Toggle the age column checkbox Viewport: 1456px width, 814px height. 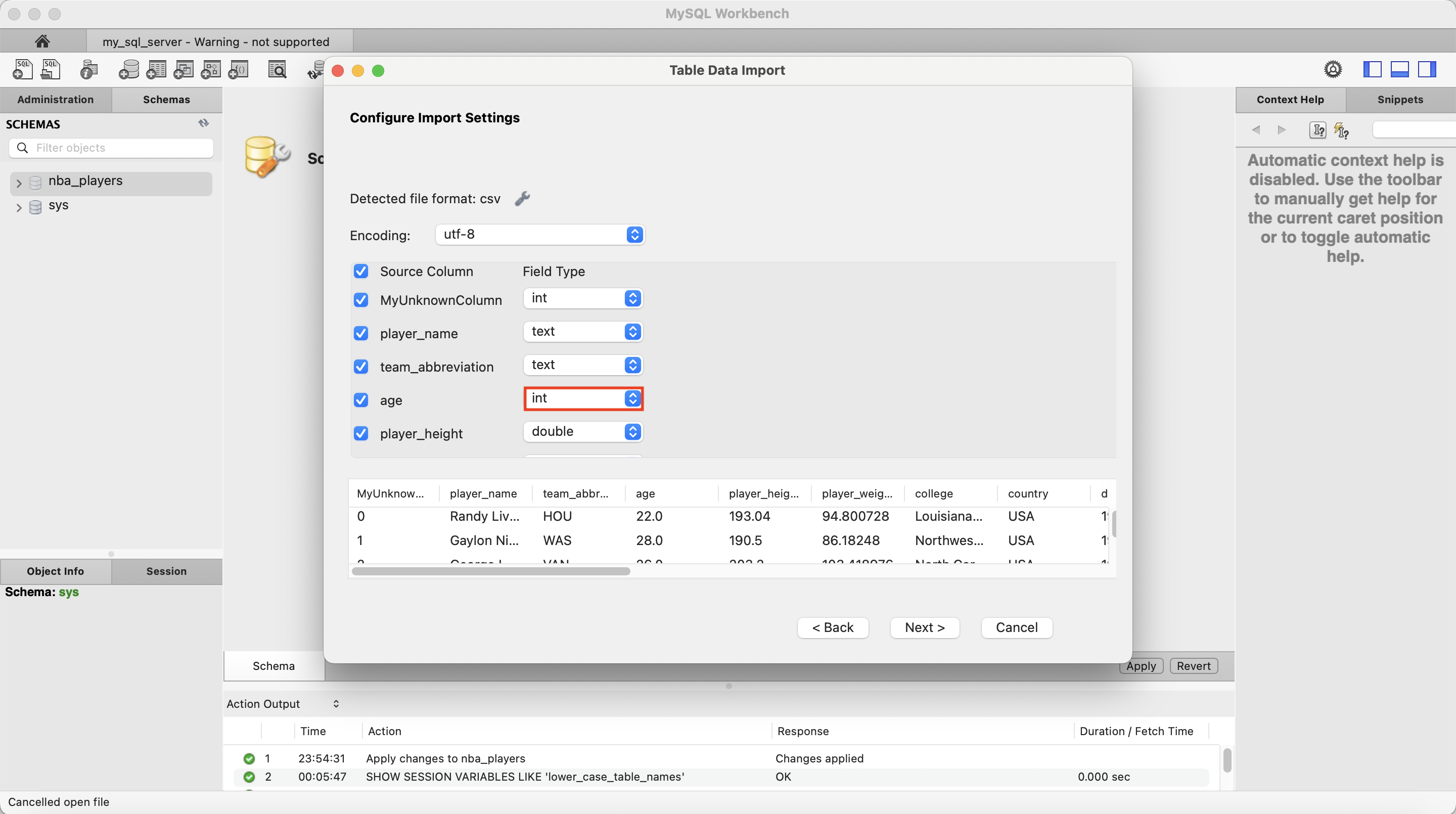point(360,399)
